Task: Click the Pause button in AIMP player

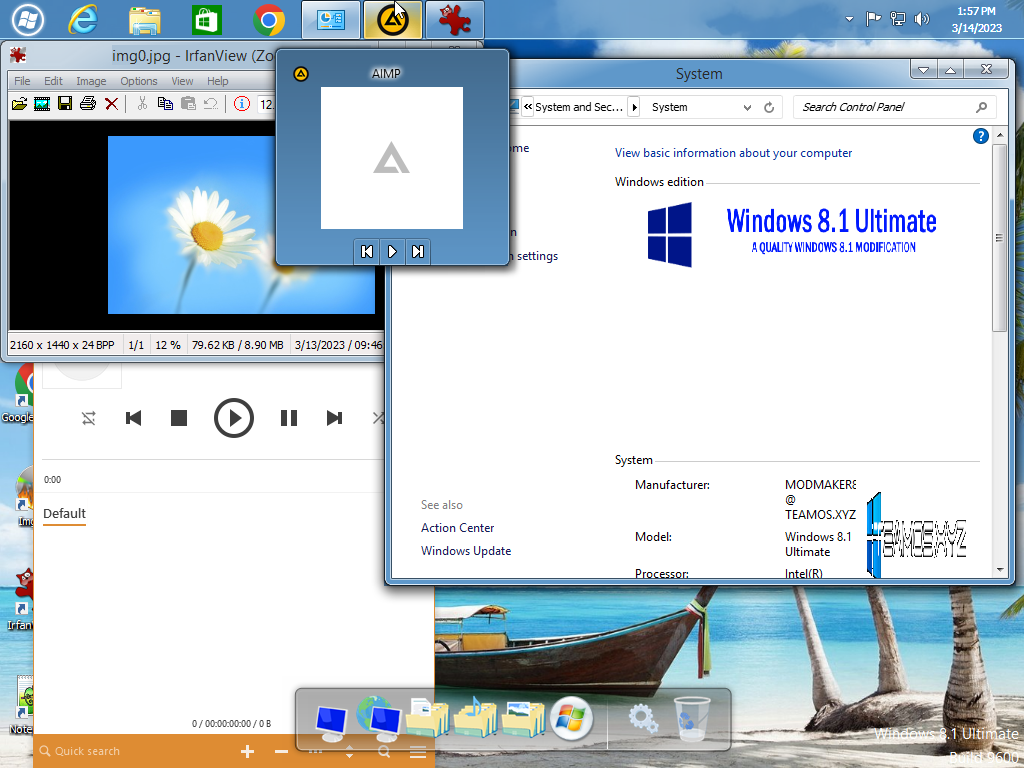Action: pyautogui.click(x=289, y=418)
